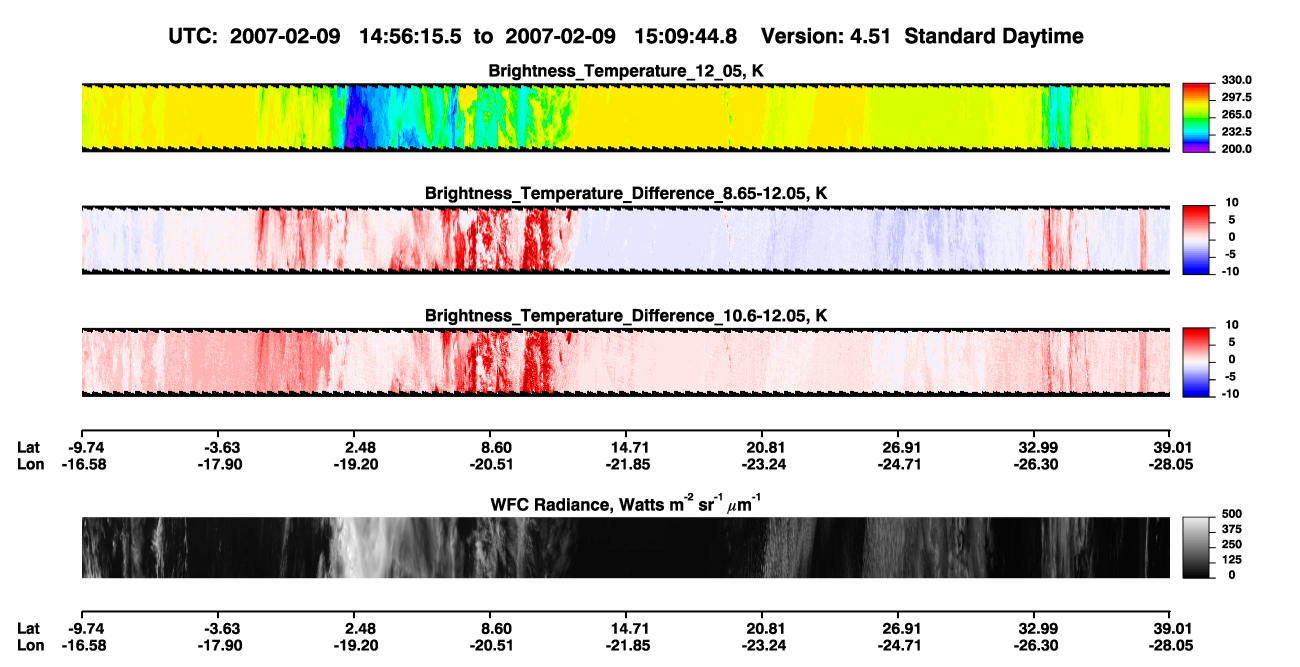
Task: Click the 200.0 color bar label
Action: pos(1237,148)
